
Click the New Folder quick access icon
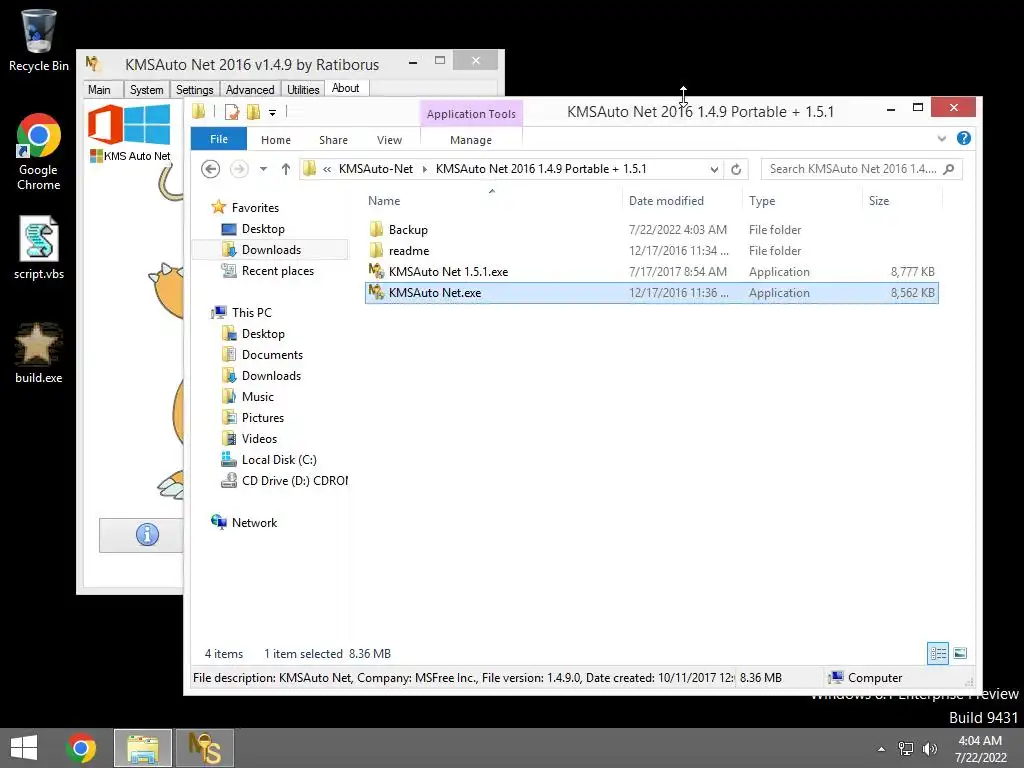pyautogui.click(x=253, y=112)
